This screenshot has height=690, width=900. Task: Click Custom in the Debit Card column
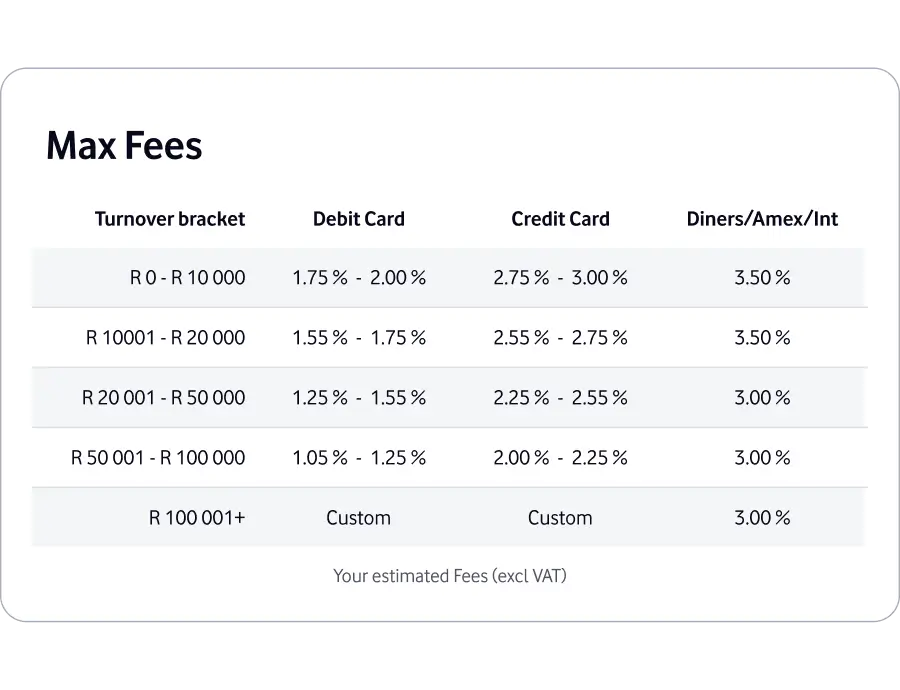coord(359,518)
